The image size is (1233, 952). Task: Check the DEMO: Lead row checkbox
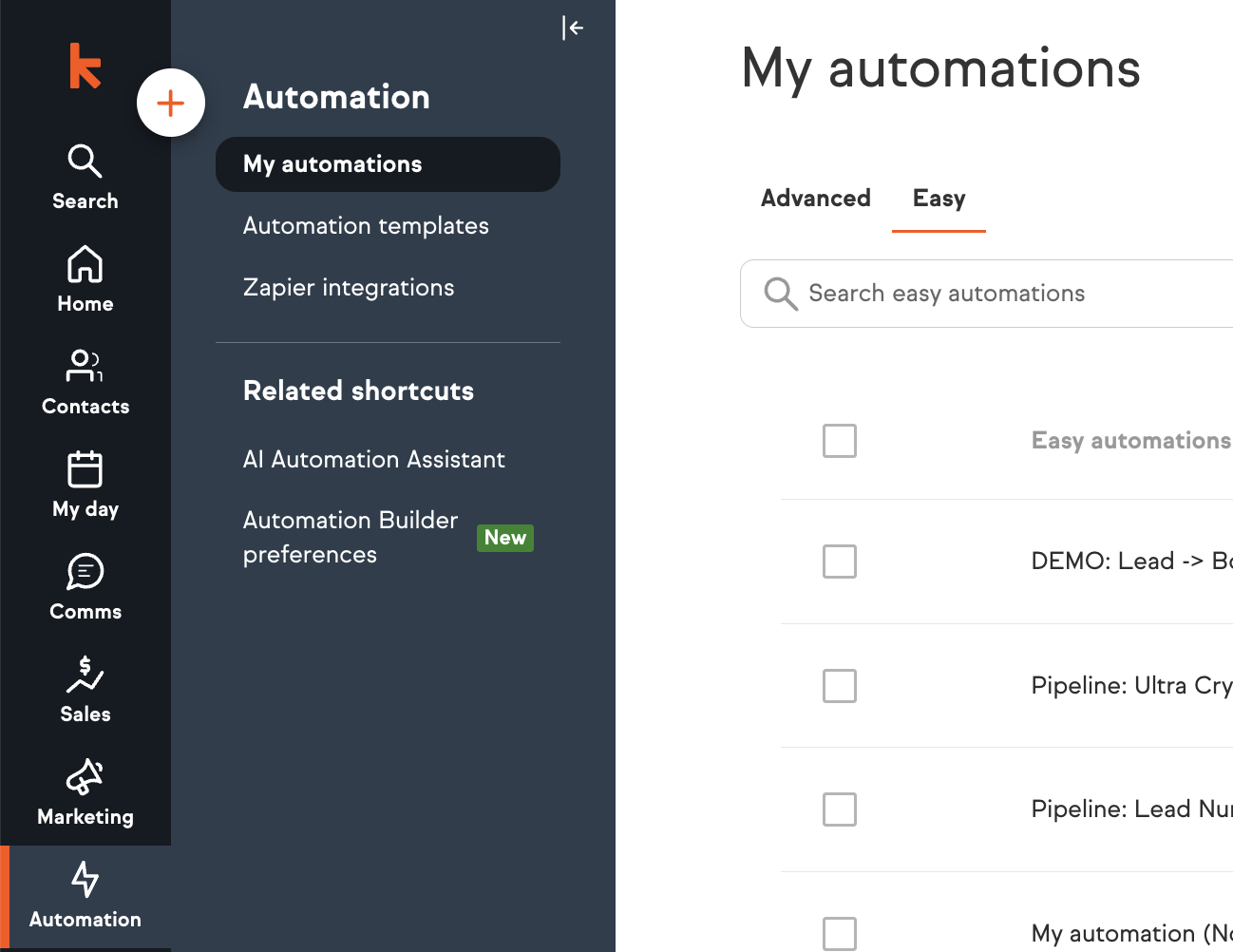[840, 562]
